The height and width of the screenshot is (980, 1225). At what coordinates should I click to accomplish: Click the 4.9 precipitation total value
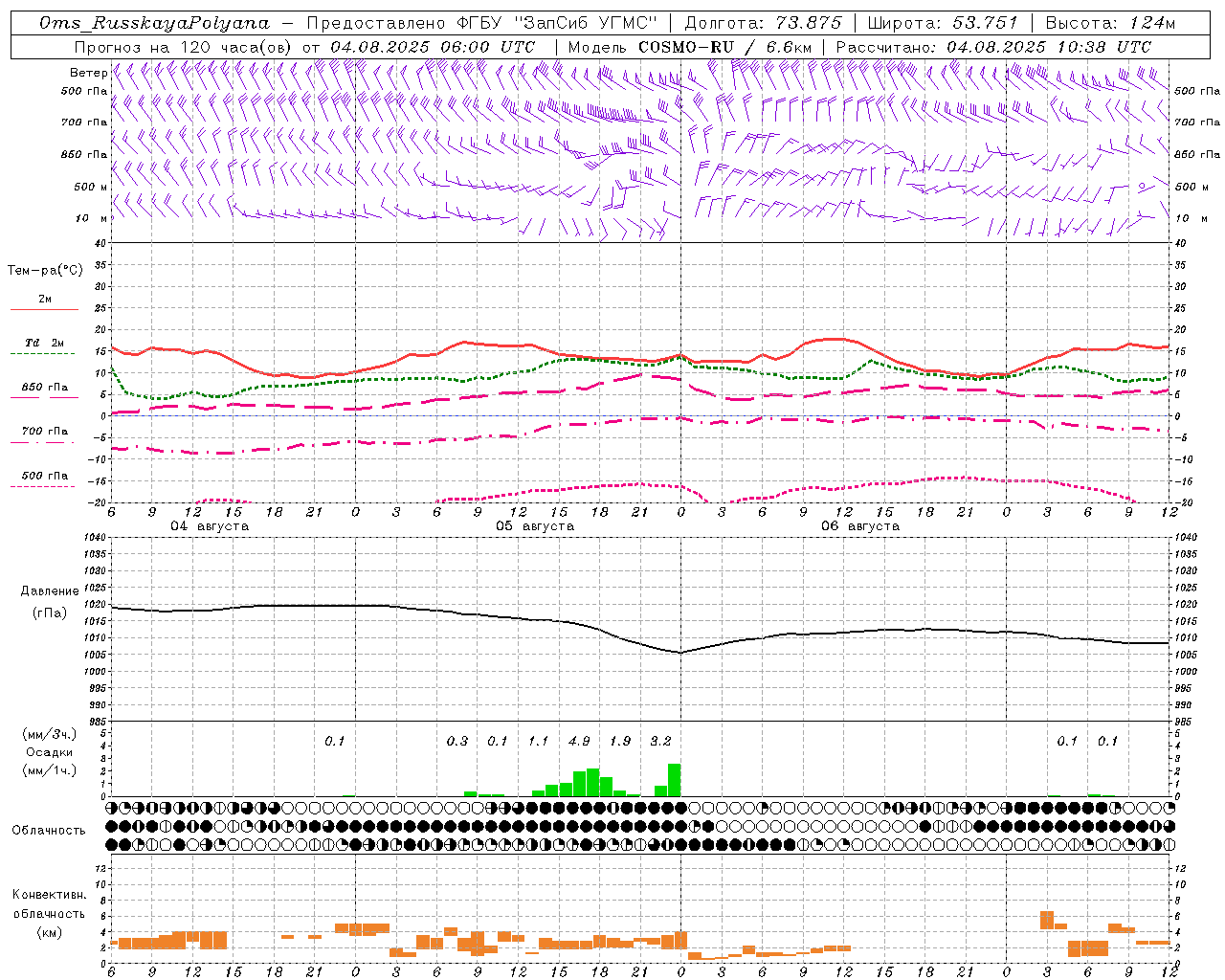579,741
